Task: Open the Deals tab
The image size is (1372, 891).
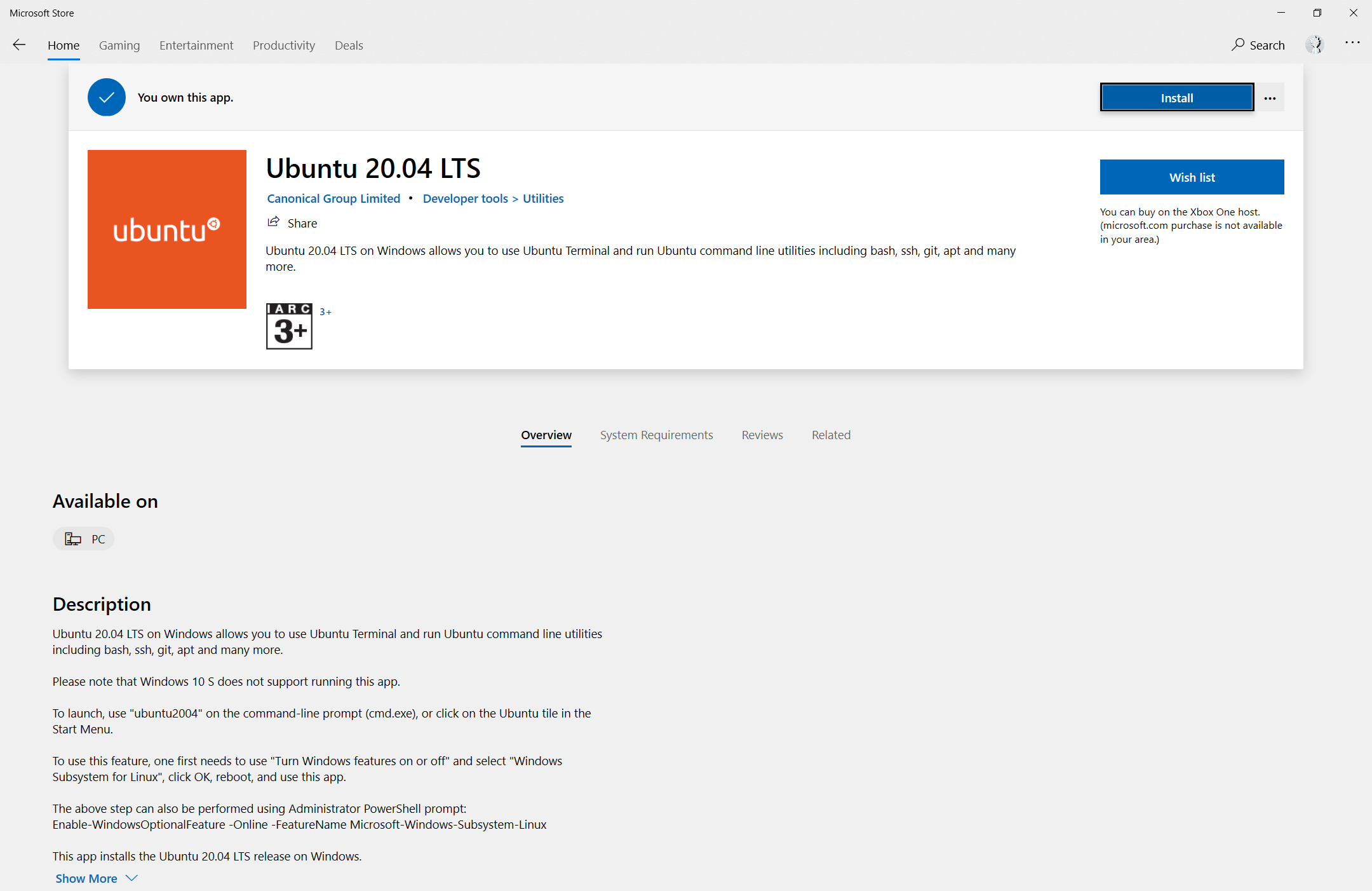Action: 349,45
